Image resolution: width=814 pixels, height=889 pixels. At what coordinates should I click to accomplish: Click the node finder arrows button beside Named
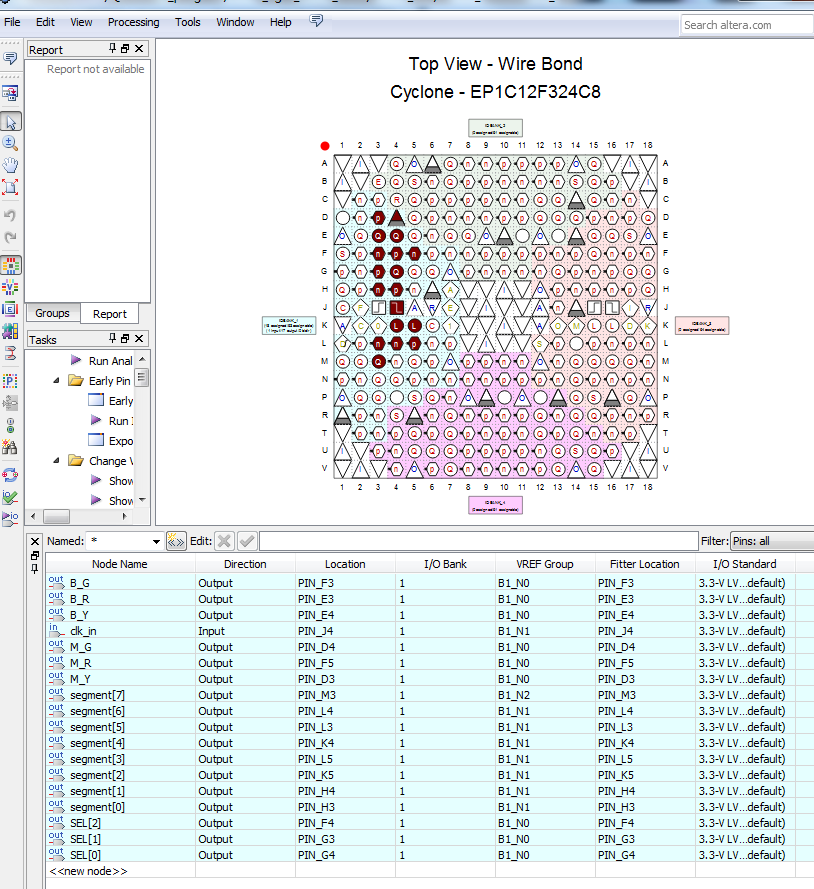click(176, 541)
